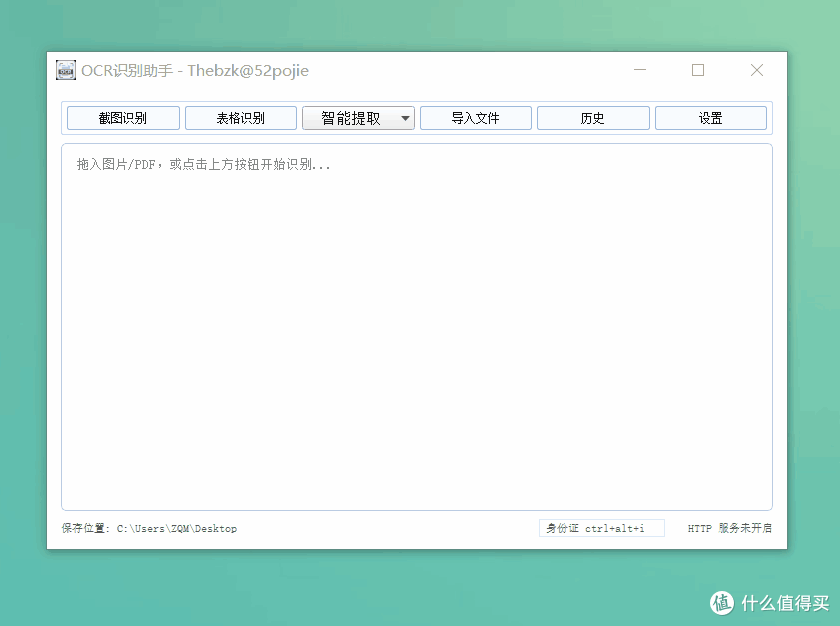The height and width of the screenshot is (626, 840).
Task: Expand the 智能提取 dropdown arrow
Action: [x=406, y=118]
